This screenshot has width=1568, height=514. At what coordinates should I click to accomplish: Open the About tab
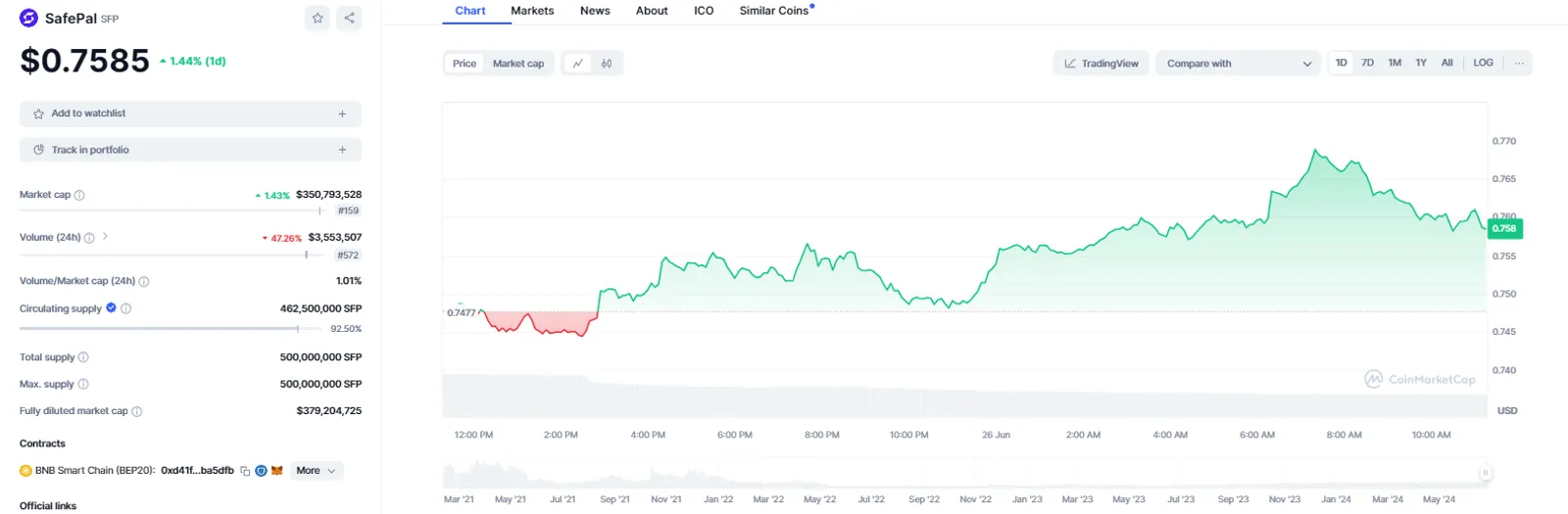click(x=652, y=11)
